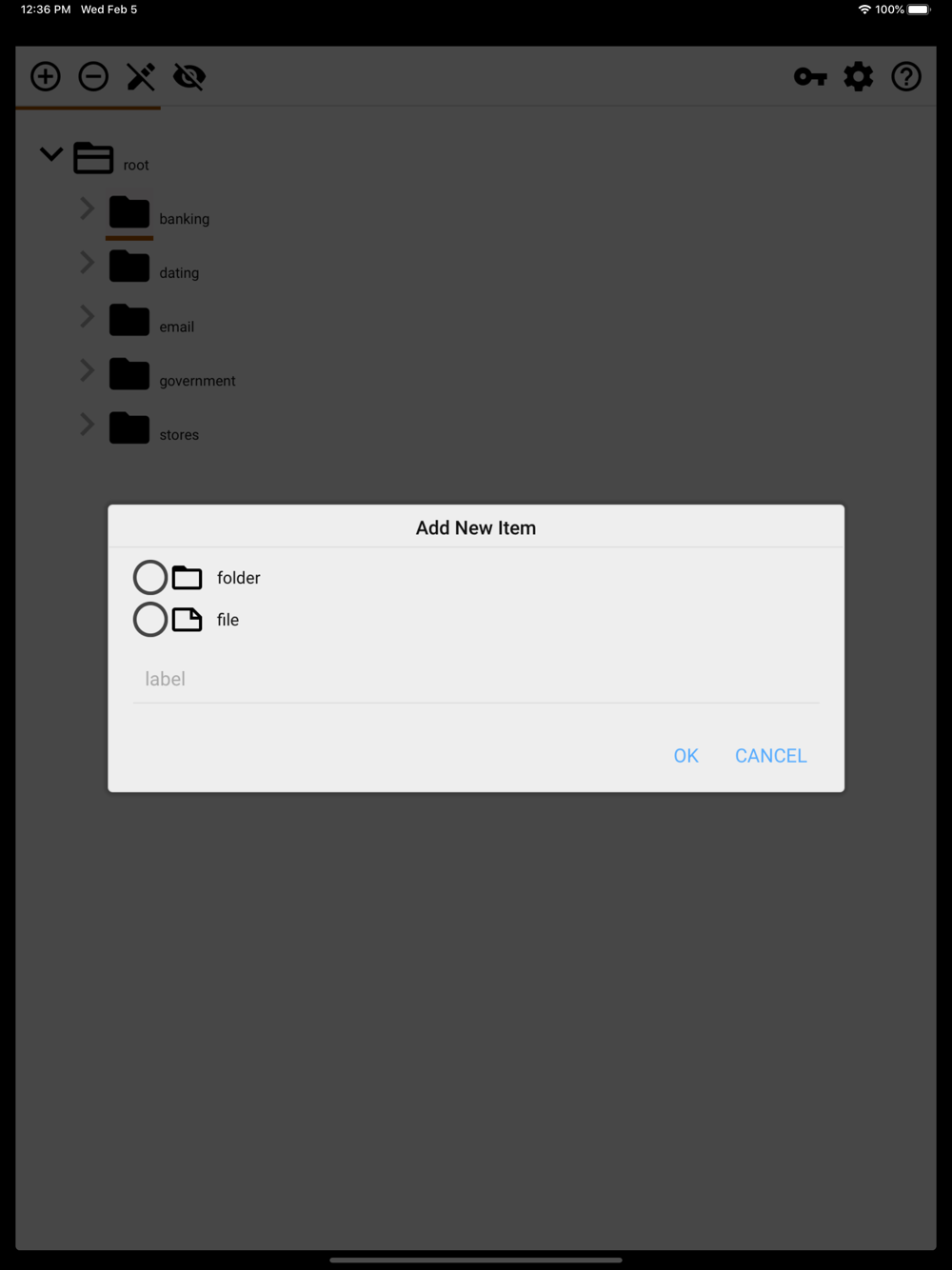The width and height of the screenshot is (952, 1270).
Task: Select the folder radio button
Action: click(x=150, y=577)
